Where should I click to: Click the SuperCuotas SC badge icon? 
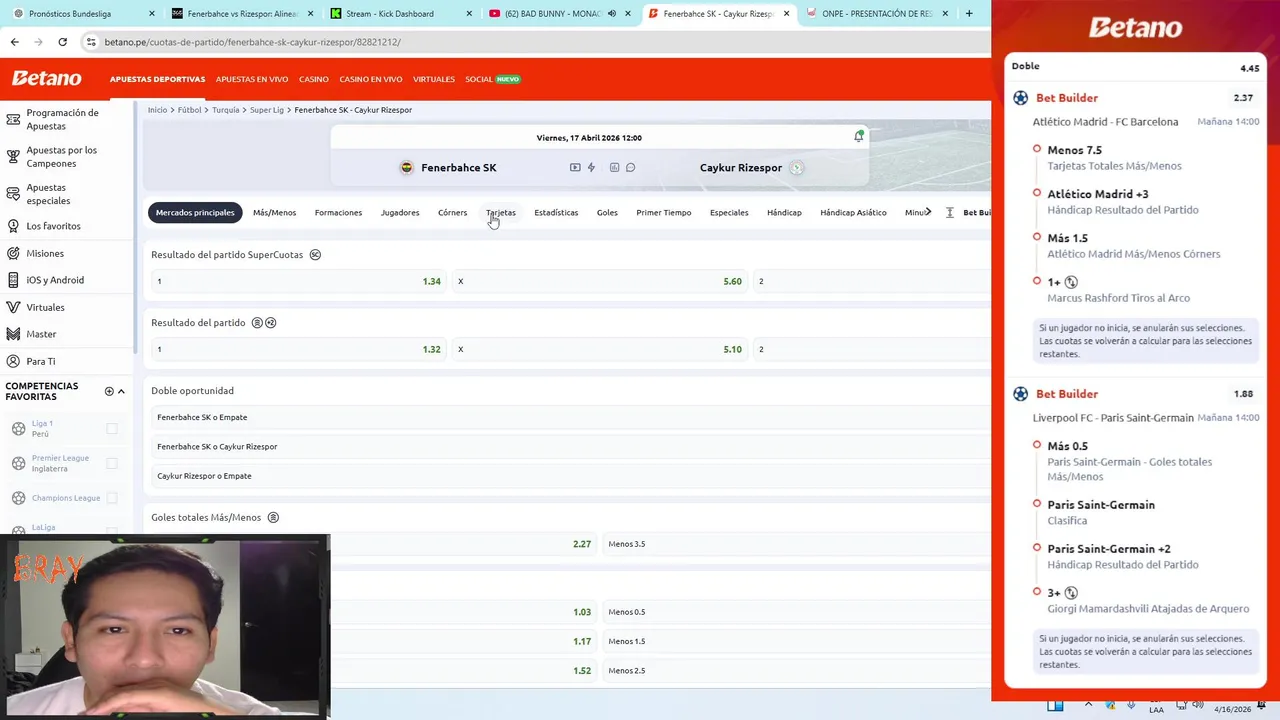click(315, 255)
